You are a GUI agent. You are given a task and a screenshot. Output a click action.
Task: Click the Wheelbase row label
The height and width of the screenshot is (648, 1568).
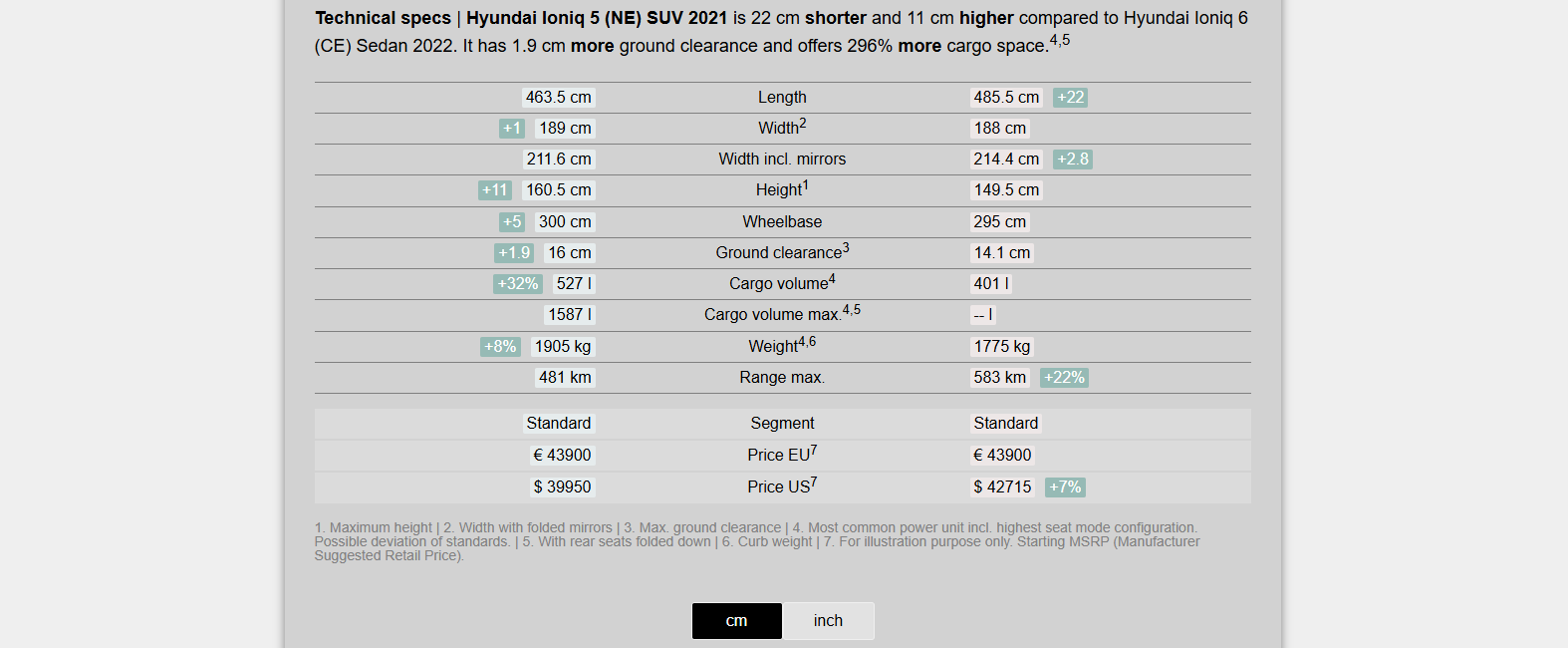[782, 222]
